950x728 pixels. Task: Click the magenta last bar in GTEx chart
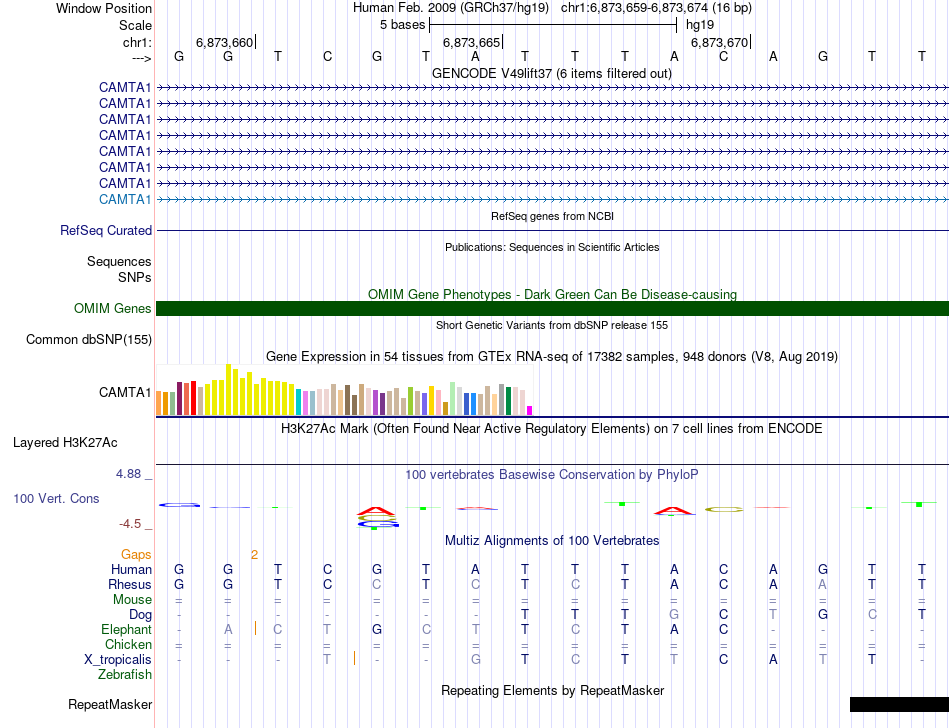tap(530, 411)
